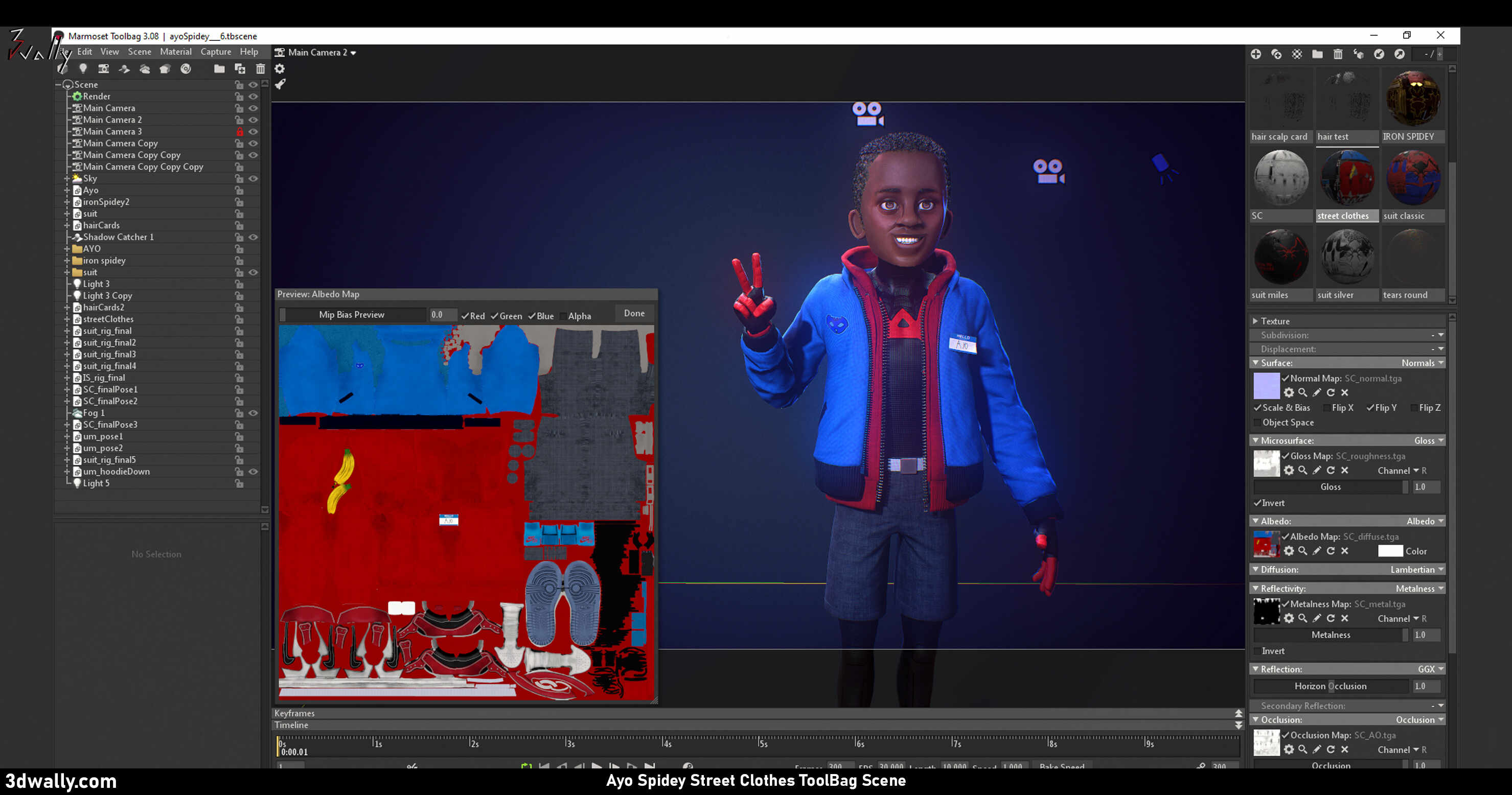Add a shadow catcher object

124,68
